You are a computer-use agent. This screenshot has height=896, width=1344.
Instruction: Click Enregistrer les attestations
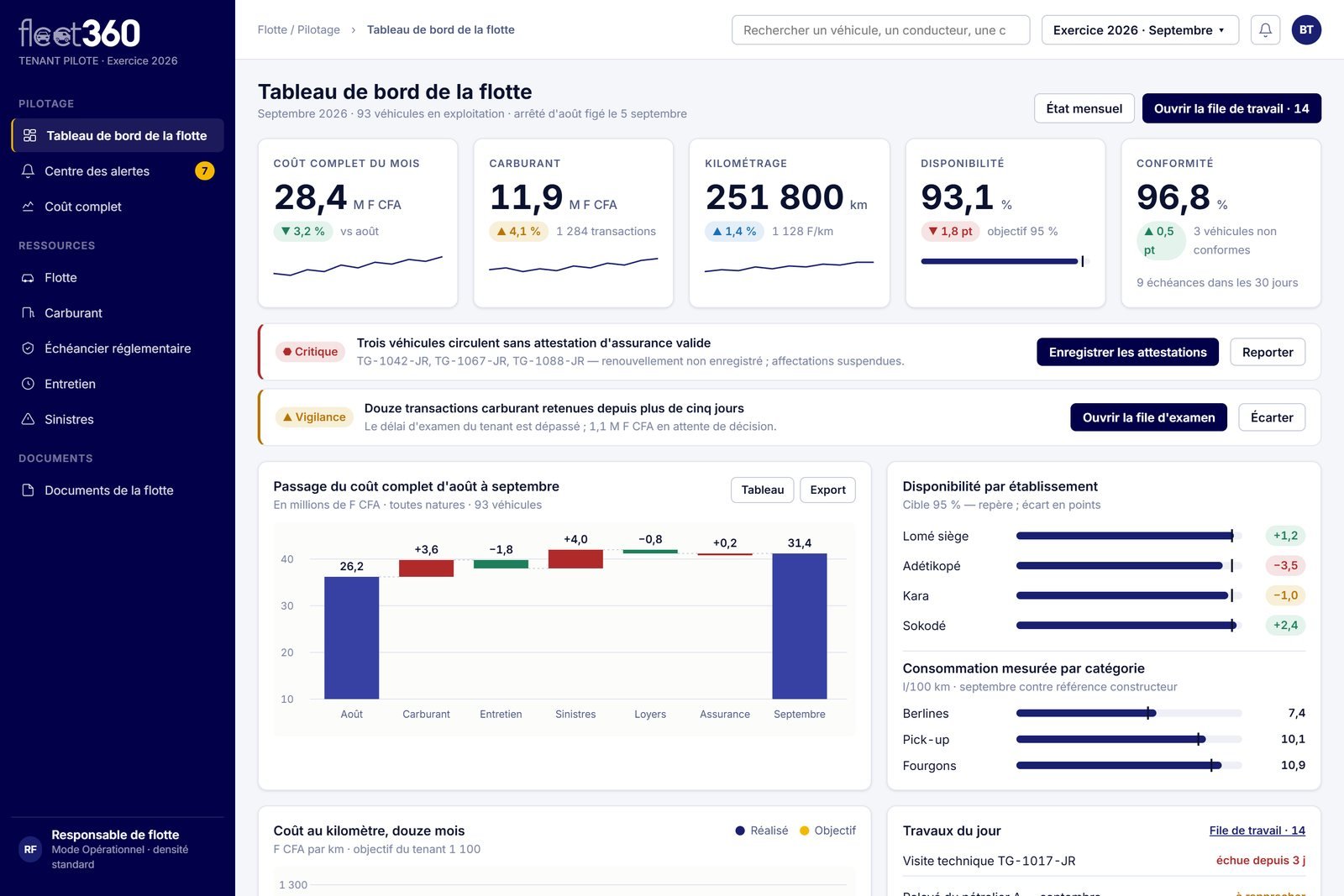[1127, 352]
